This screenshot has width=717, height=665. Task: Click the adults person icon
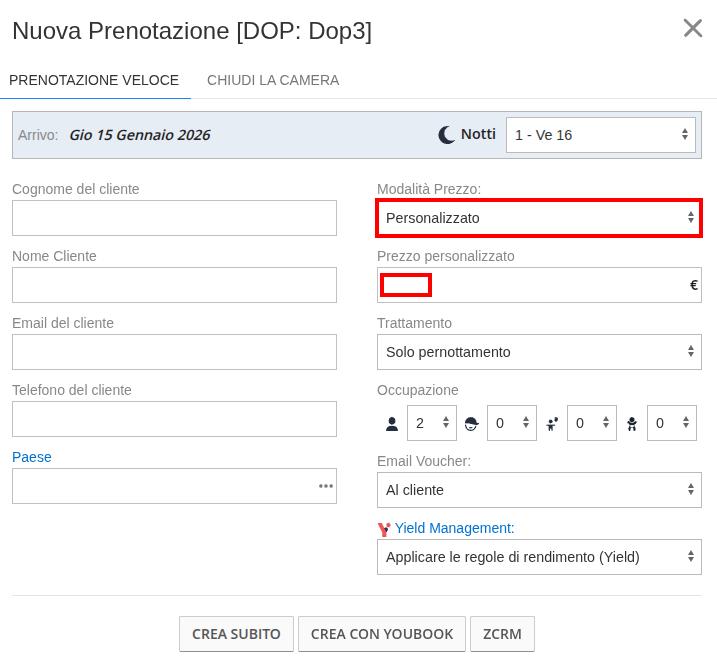pyautogui.click(x=392, y=424)
